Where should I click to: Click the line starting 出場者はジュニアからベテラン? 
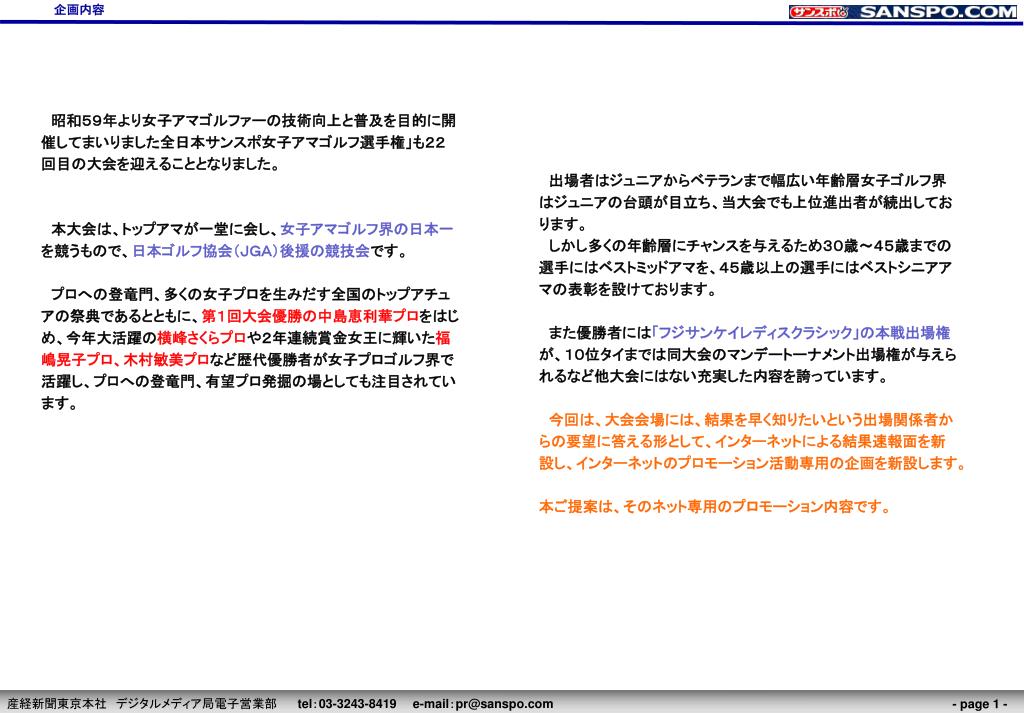pos(747,181)
